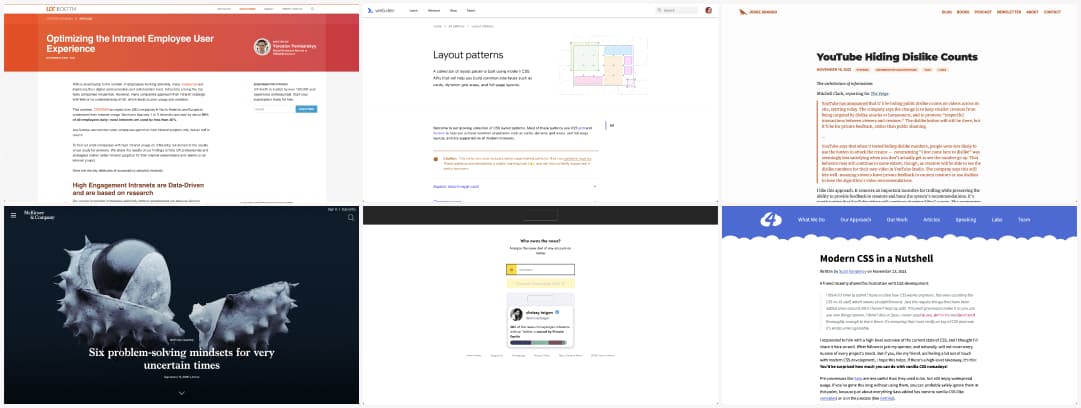Click the Jesse Squires bird logo
1081x408 pixels.
[x=742, y=12]
